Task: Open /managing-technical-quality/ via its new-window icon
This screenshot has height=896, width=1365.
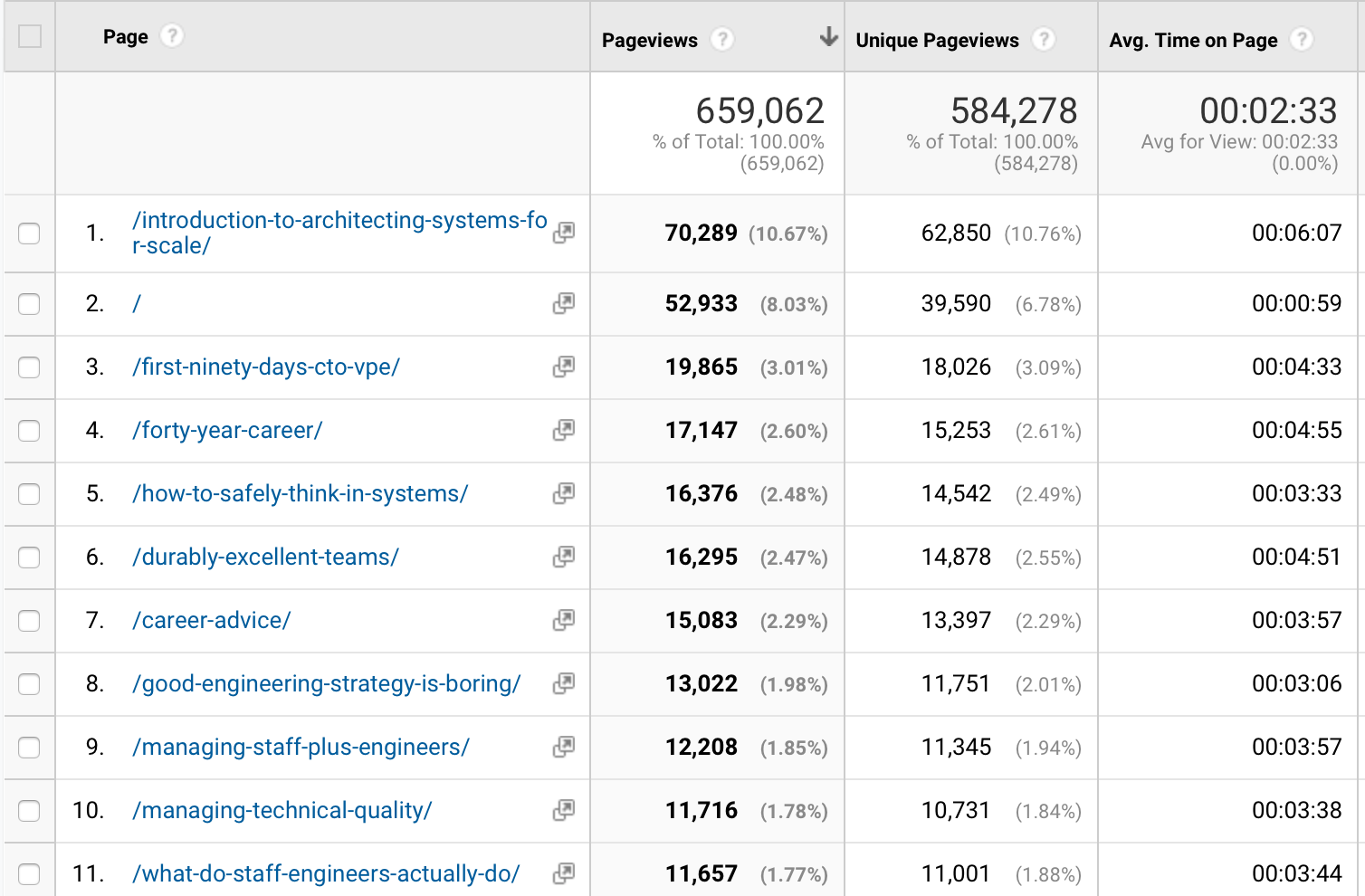Action: (x=563, y=811)
